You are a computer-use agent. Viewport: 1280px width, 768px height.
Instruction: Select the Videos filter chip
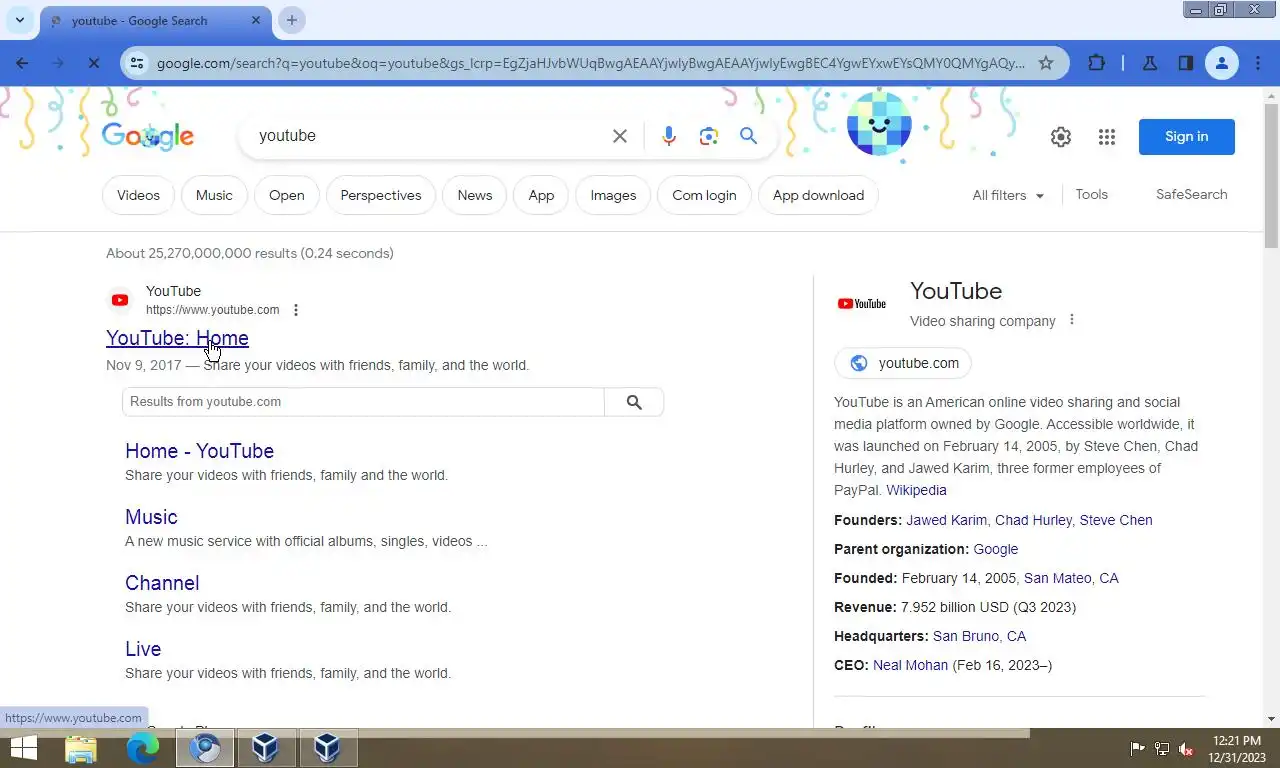(138, 195)
